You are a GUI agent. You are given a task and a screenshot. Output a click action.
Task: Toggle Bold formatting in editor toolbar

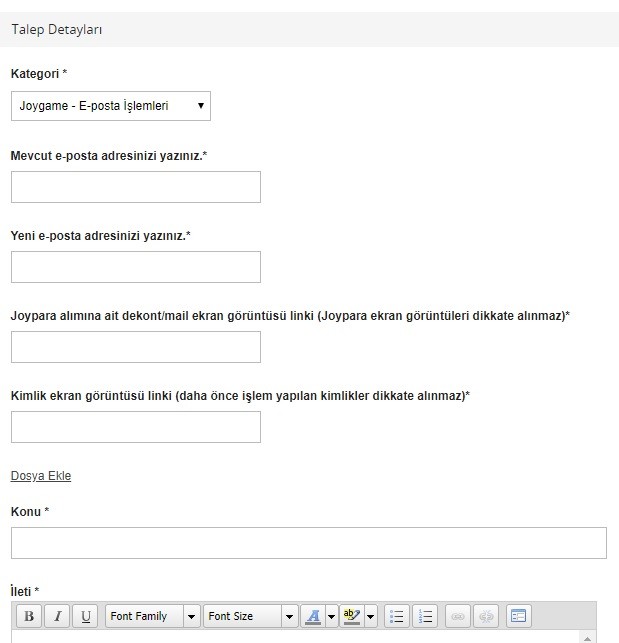29,616
